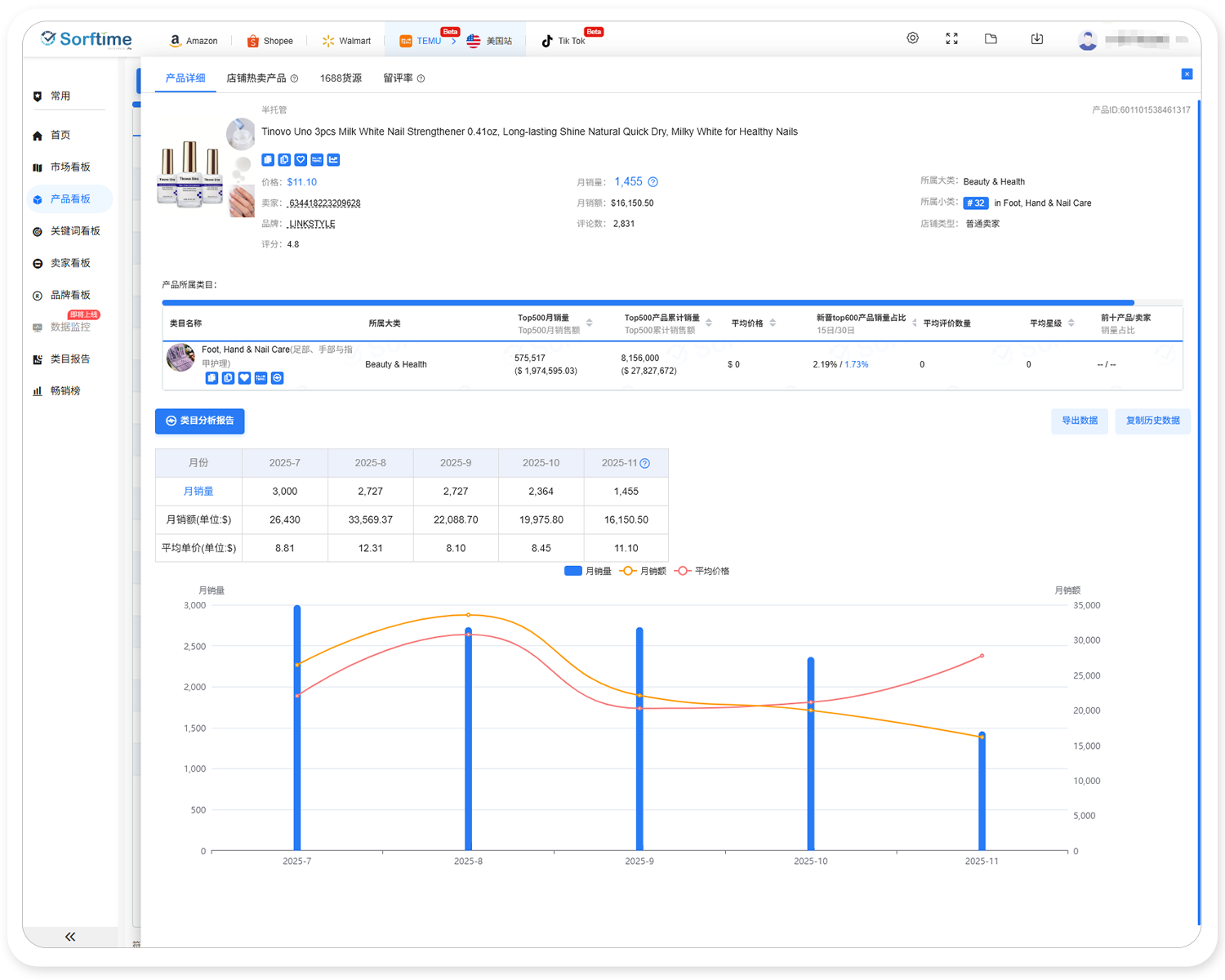
Task: Toggle 月销量 series in chart legend
Action: (587, 571)
